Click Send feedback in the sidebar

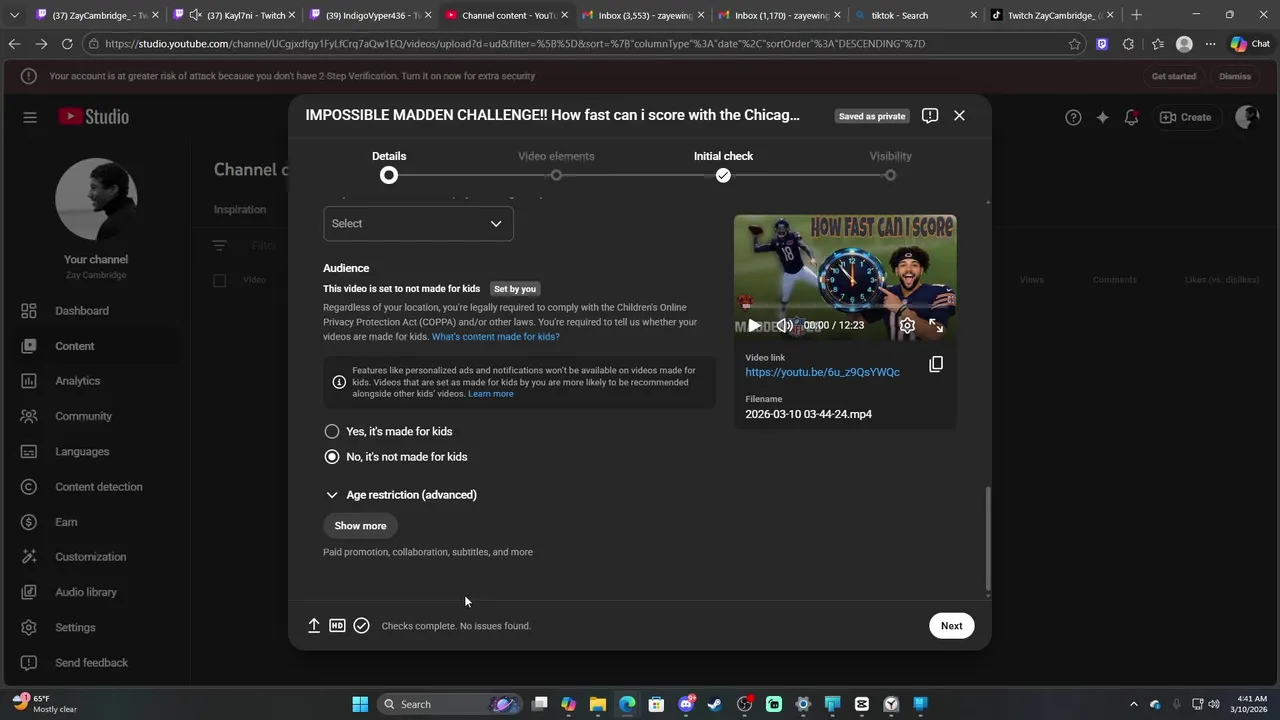[x=91, y=663]
